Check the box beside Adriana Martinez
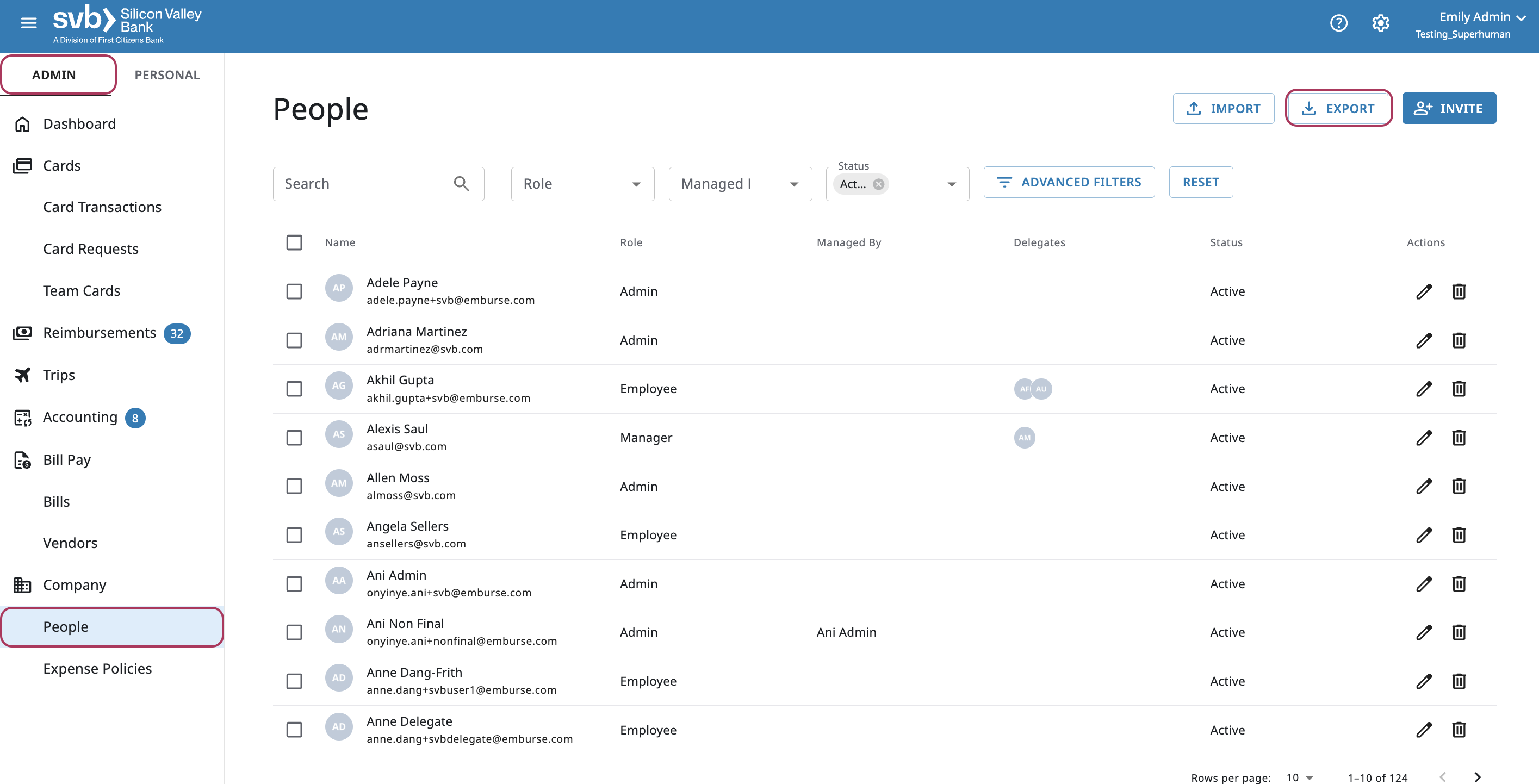1539x784 pixels. 294,340
